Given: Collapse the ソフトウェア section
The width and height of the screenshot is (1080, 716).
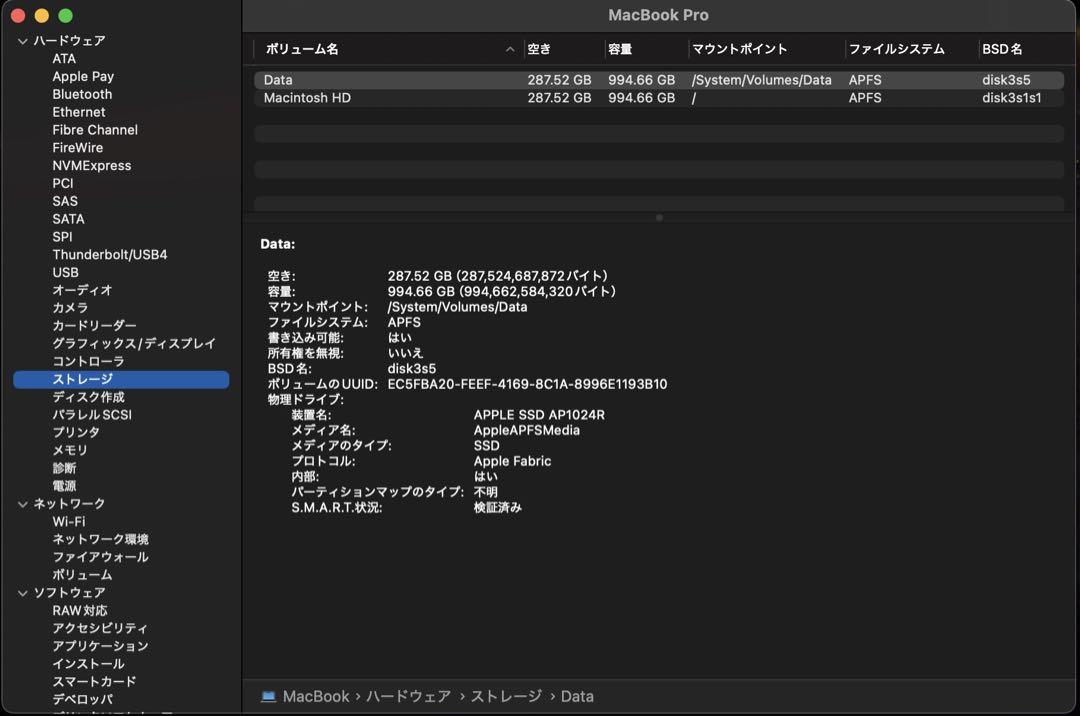Looking at the screenshot, I should (x=23, y=593).
